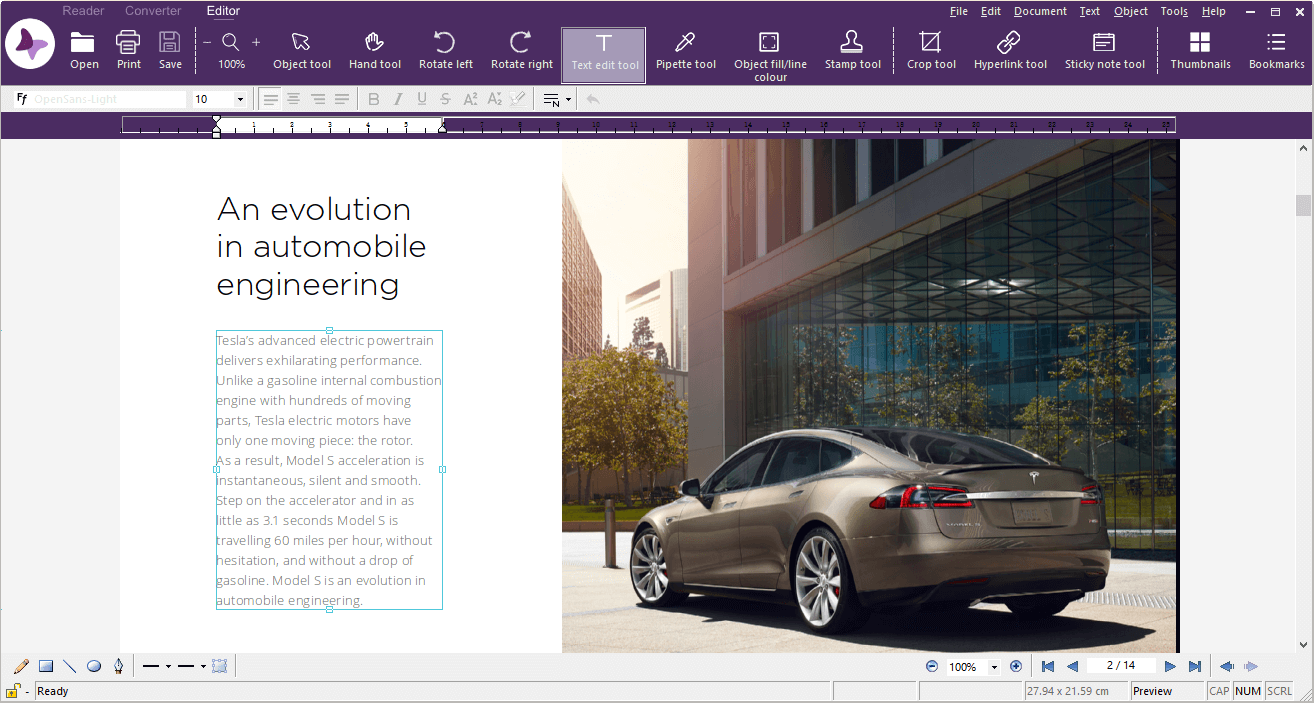Toggle subscript formatting
This screenshot has width=1314, height=703.
494,99
